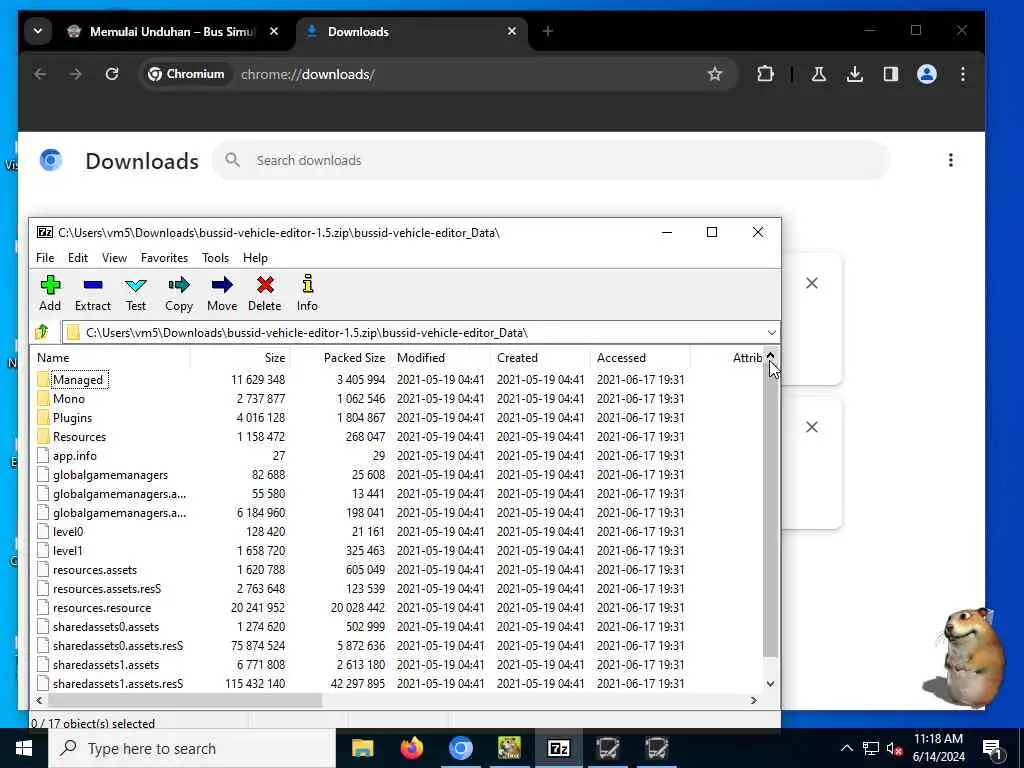Viewport: 1024px width, 768px height.
Task: Open the Help menu in 7-Zip
Action: tap(255, 258)
